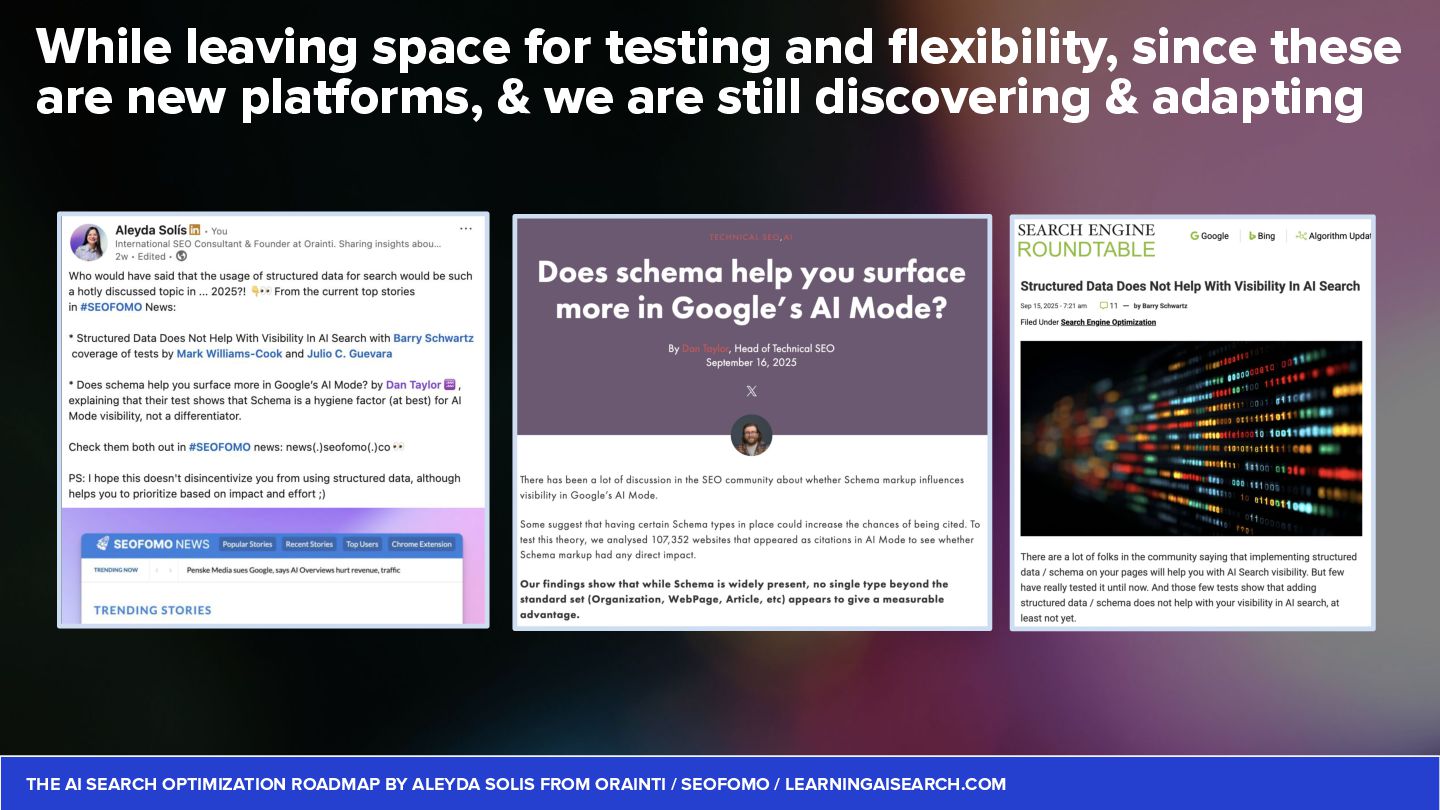Screen dimensions: 1440x810
Task: Click the '2w • Edited' post timestamp
Action: tap(140, 256)
